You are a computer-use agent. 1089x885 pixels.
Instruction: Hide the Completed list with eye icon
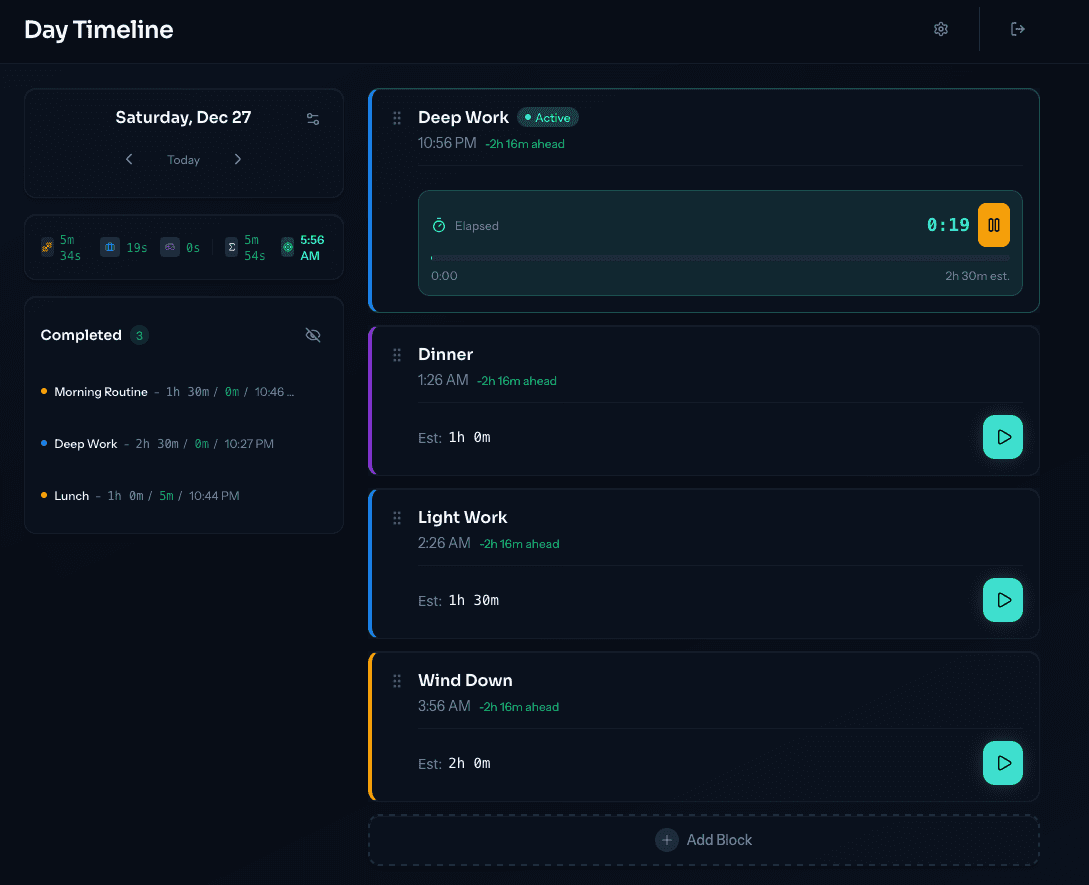tap(313, 335)
